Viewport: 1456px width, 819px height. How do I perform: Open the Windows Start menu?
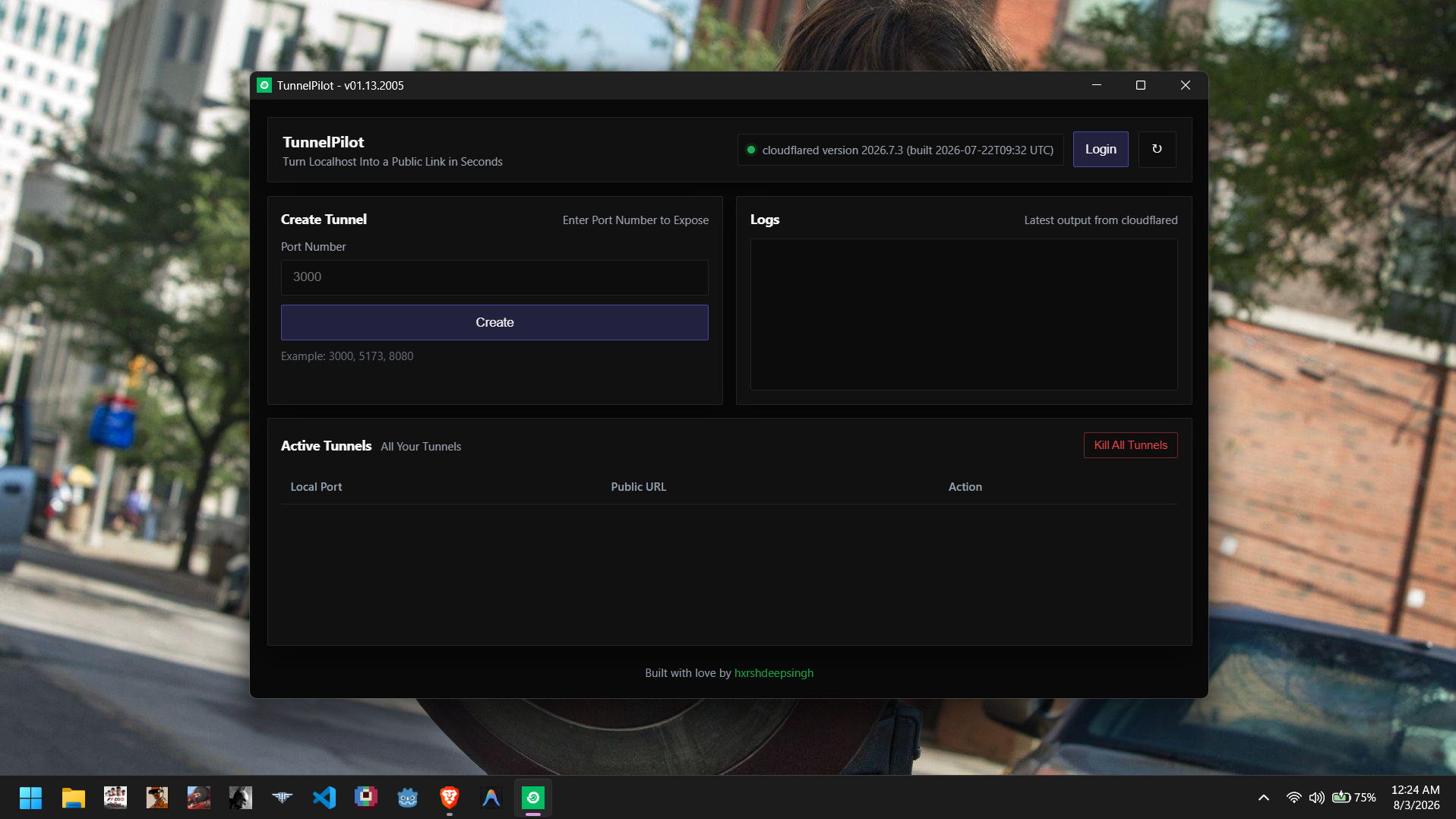(31, 798)
